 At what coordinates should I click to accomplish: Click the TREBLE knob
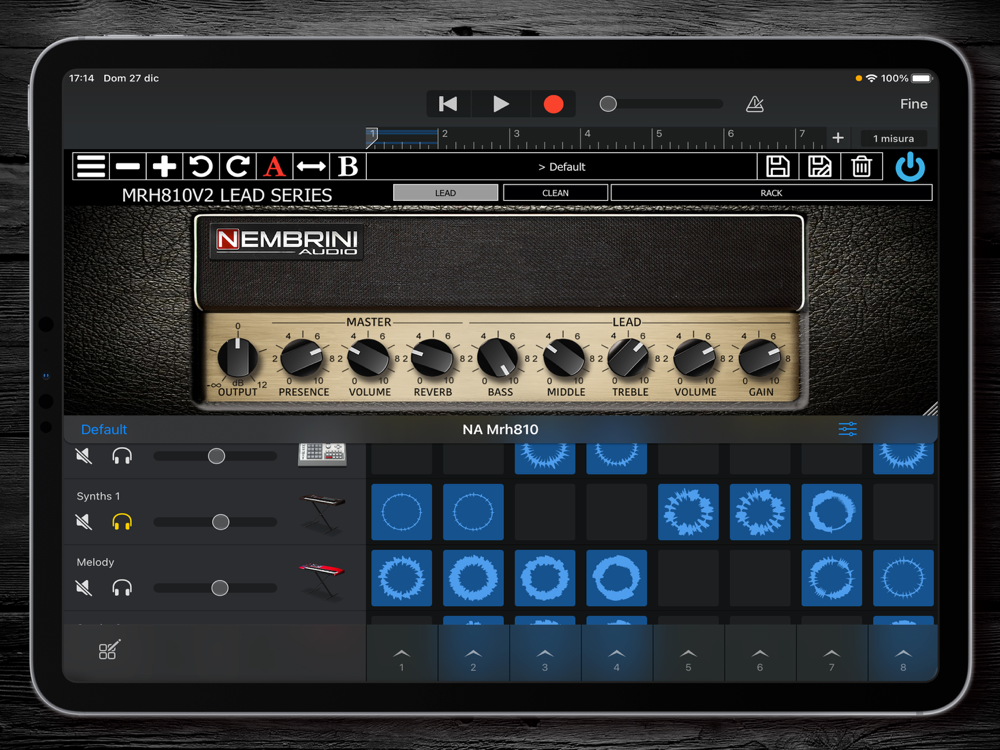[628, 358]
